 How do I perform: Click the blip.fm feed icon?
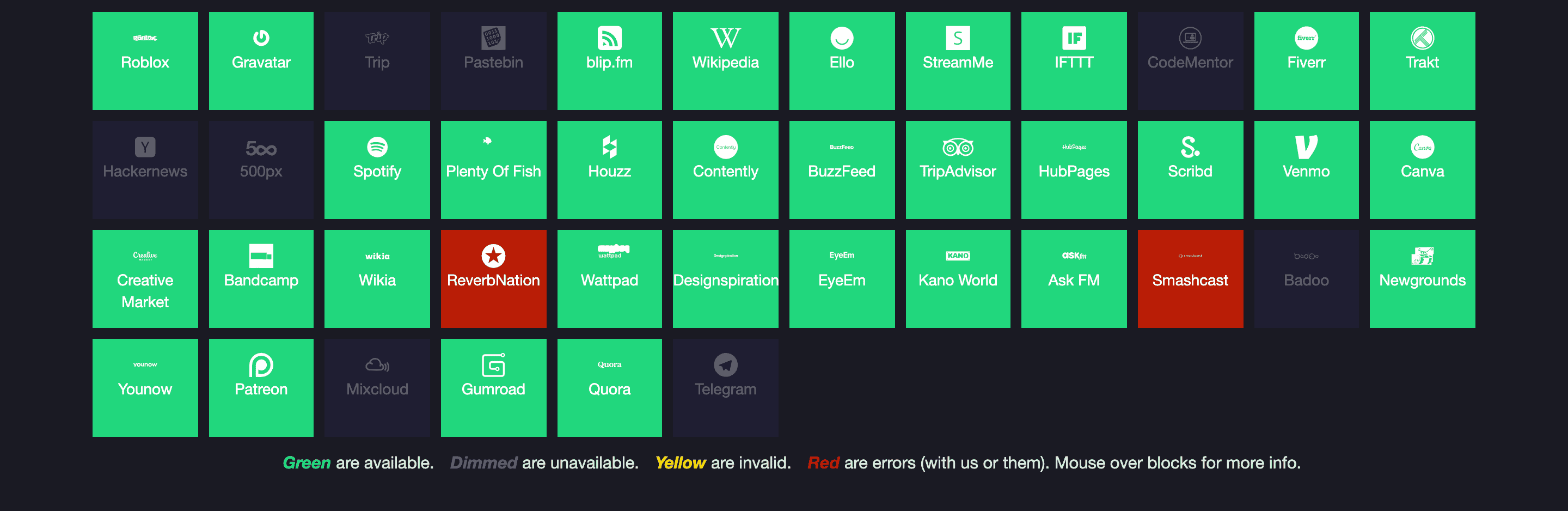pyautogui.click(x=609, y=38)
